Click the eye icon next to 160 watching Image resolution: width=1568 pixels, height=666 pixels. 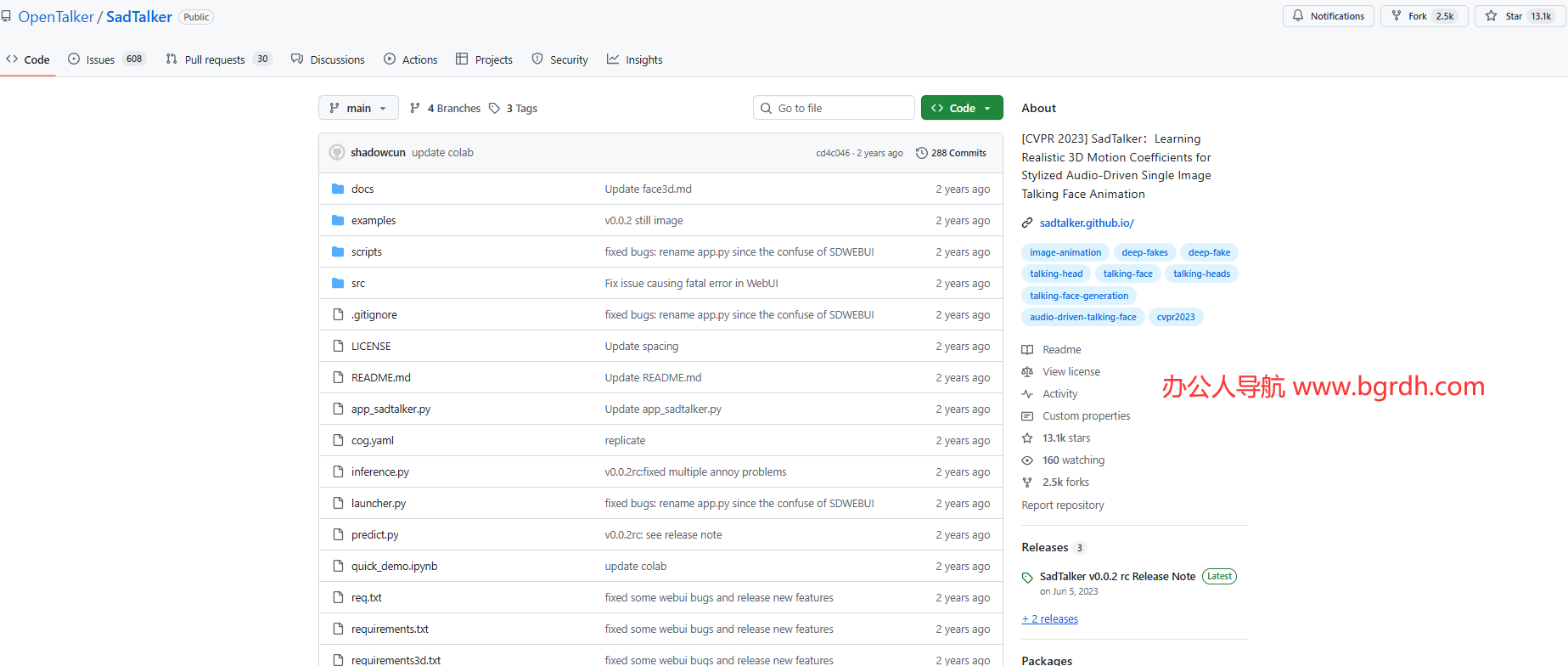point(1027,460)
